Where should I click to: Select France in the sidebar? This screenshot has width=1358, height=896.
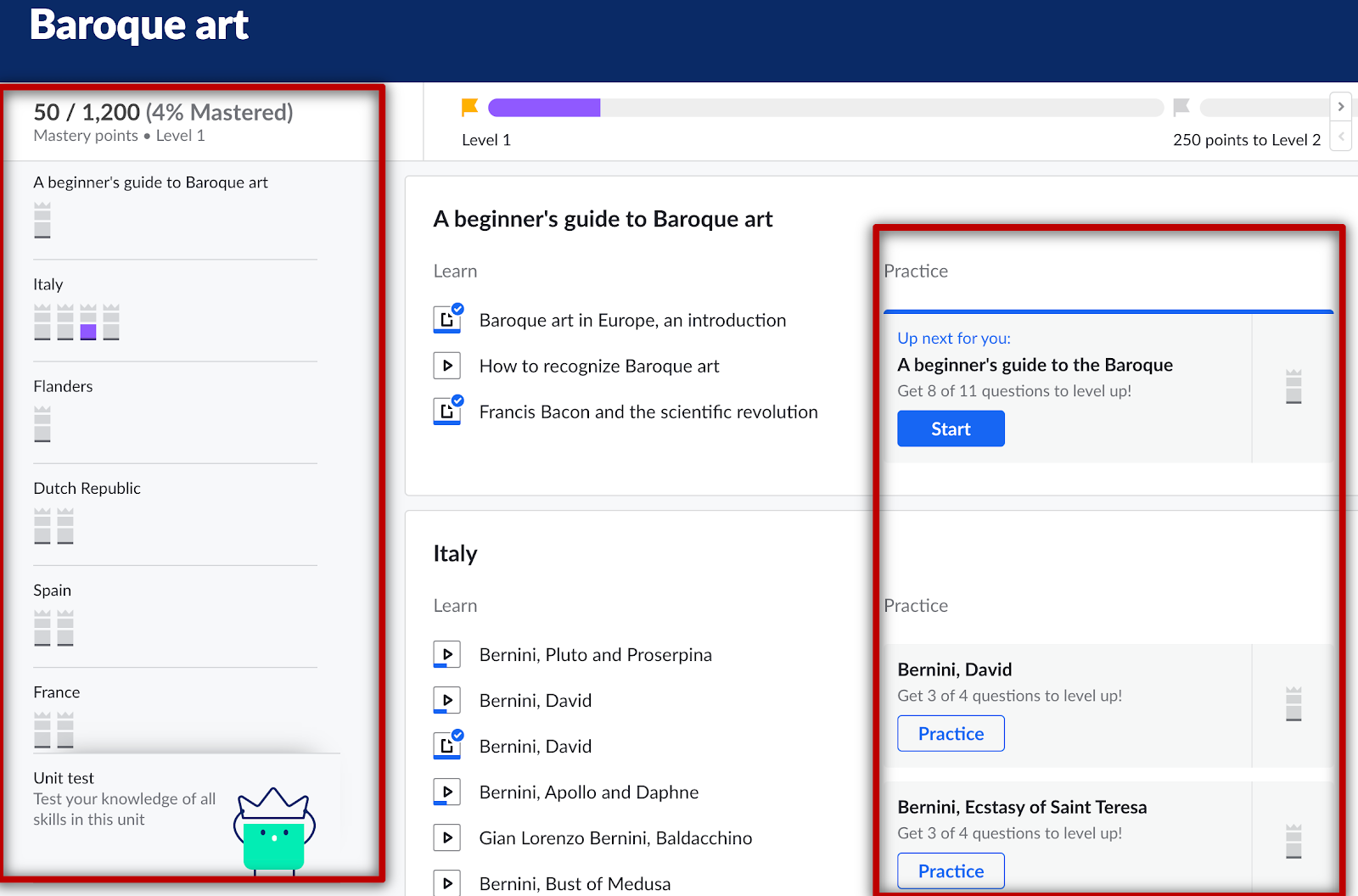[57, 692]
